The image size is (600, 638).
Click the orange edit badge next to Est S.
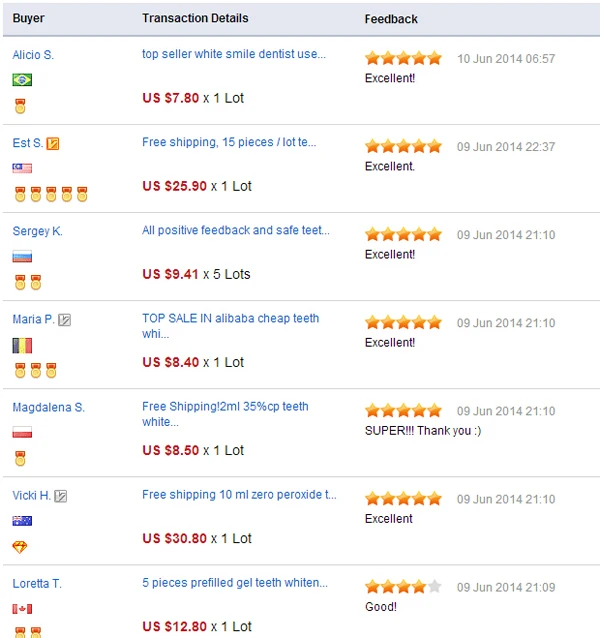click(x=52, y=144)
